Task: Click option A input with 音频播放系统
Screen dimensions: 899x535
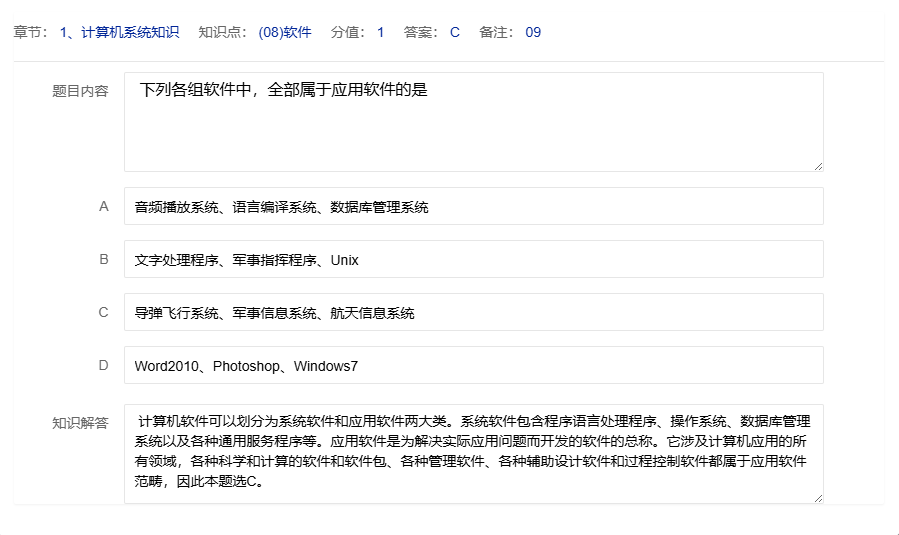Action: (x=473, y=207)
